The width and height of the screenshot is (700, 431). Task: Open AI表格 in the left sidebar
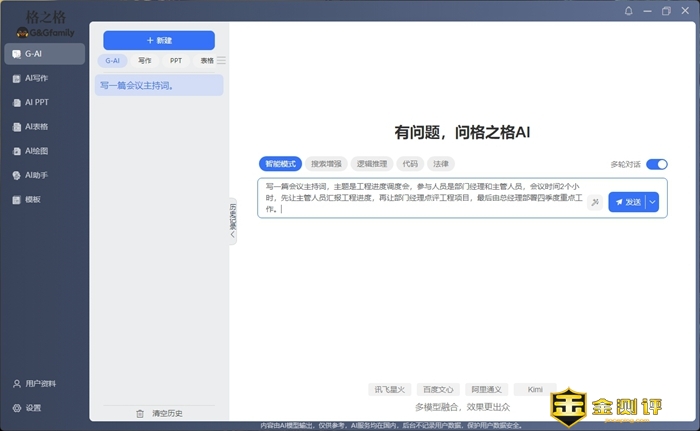pyautogui.click(x=37, y=127)
